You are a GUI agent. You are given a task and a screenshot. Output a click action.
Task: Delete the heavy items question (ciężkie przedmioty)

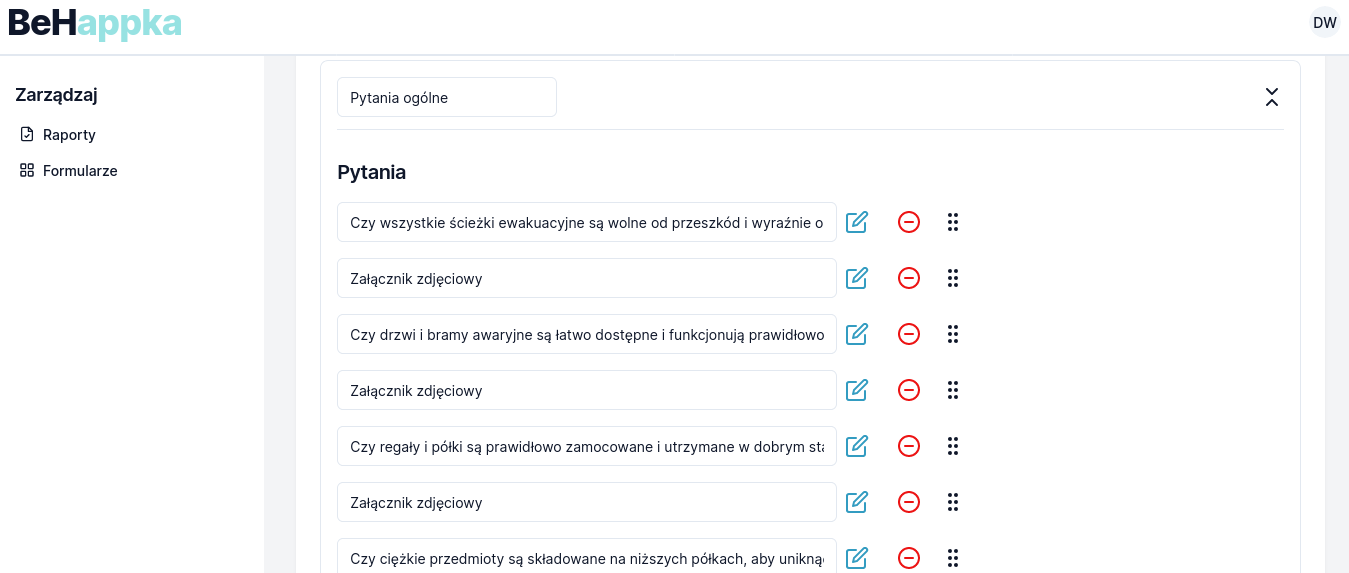pyautogui.click(x=909, y=557)
